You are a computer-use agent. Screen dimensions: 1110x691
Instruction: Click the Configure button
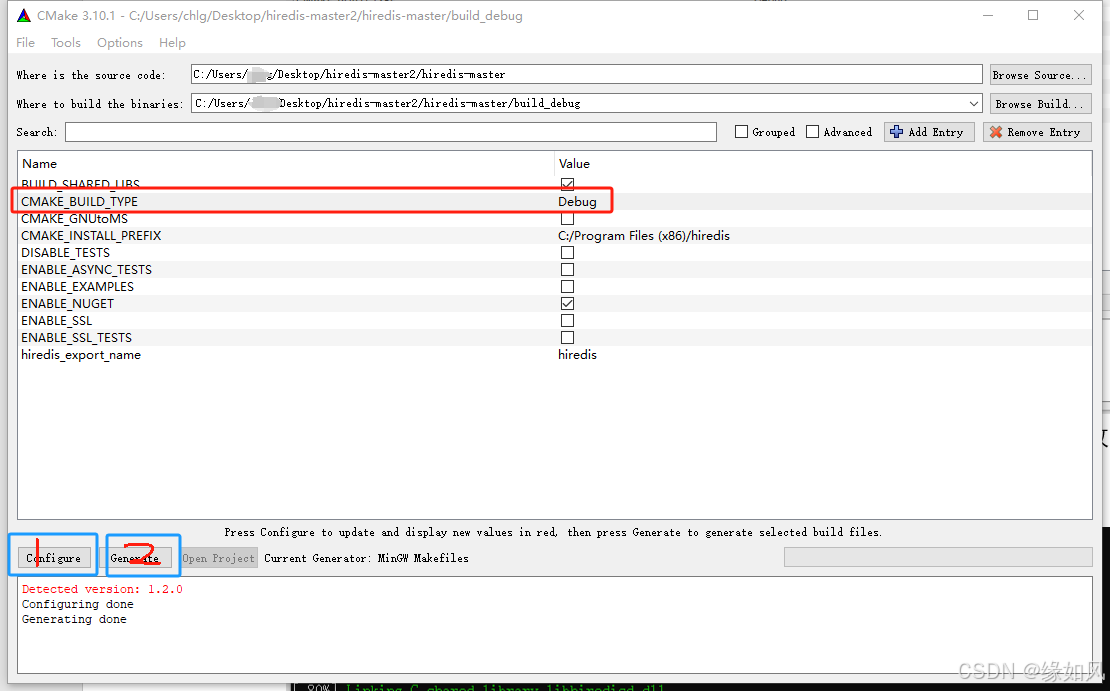[x=54, y=558]
